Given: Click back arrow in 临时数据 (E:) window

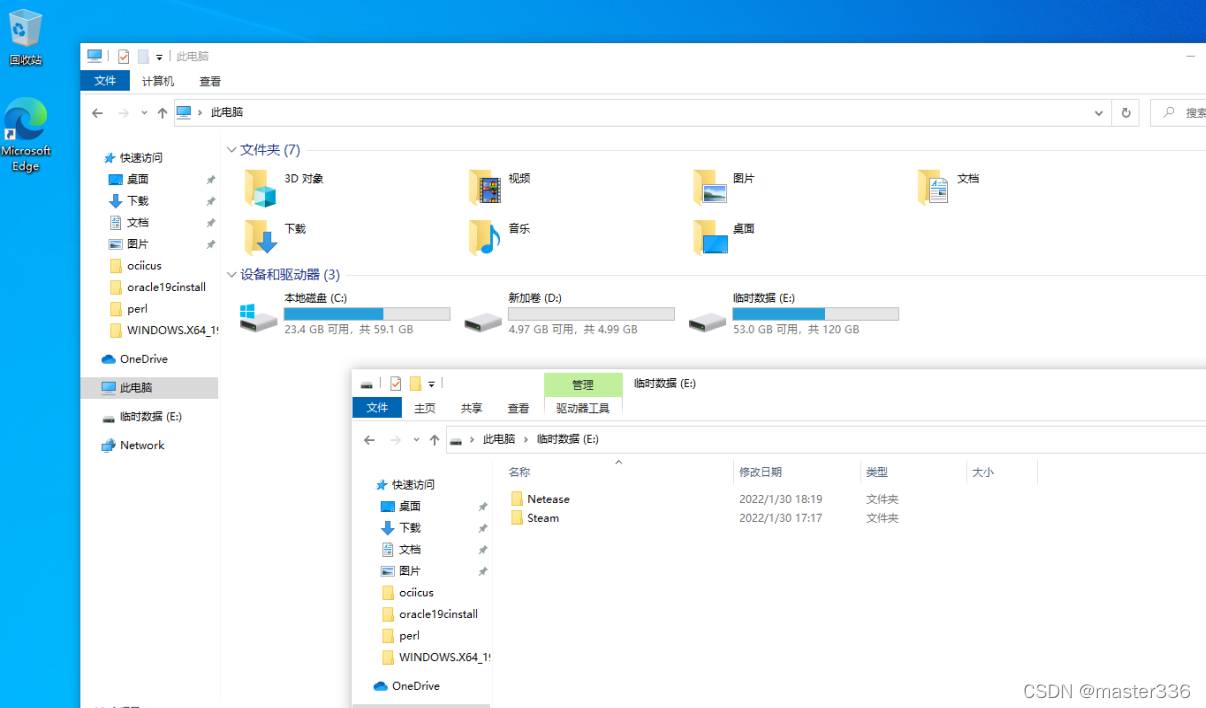Looking at the screenshot, I should 369,440.
